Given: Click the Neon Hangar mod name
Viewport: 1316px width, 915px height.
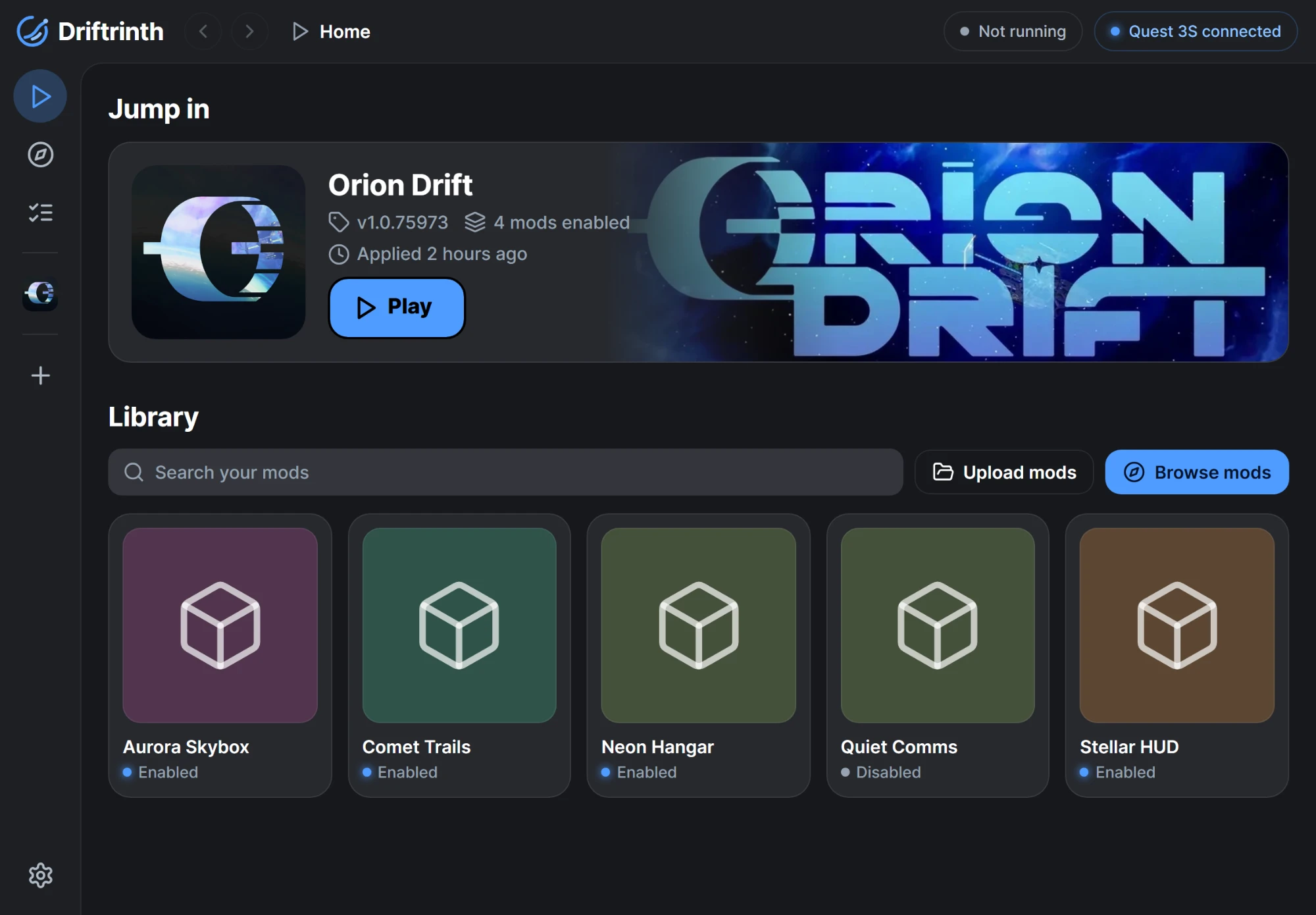Looking at the screenshot, I should pyautogui.click(x=657, y=747).
